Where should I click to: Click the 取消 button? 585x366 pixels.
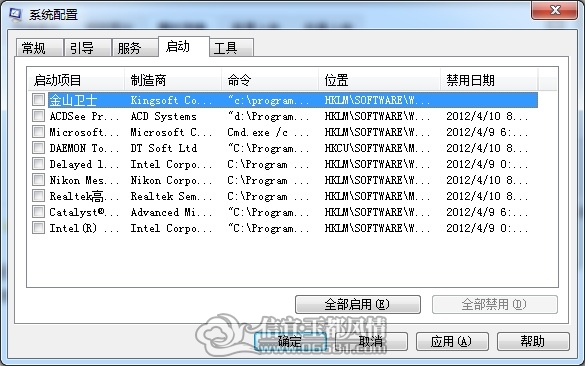pyautogui.click(x=371, y=341)
